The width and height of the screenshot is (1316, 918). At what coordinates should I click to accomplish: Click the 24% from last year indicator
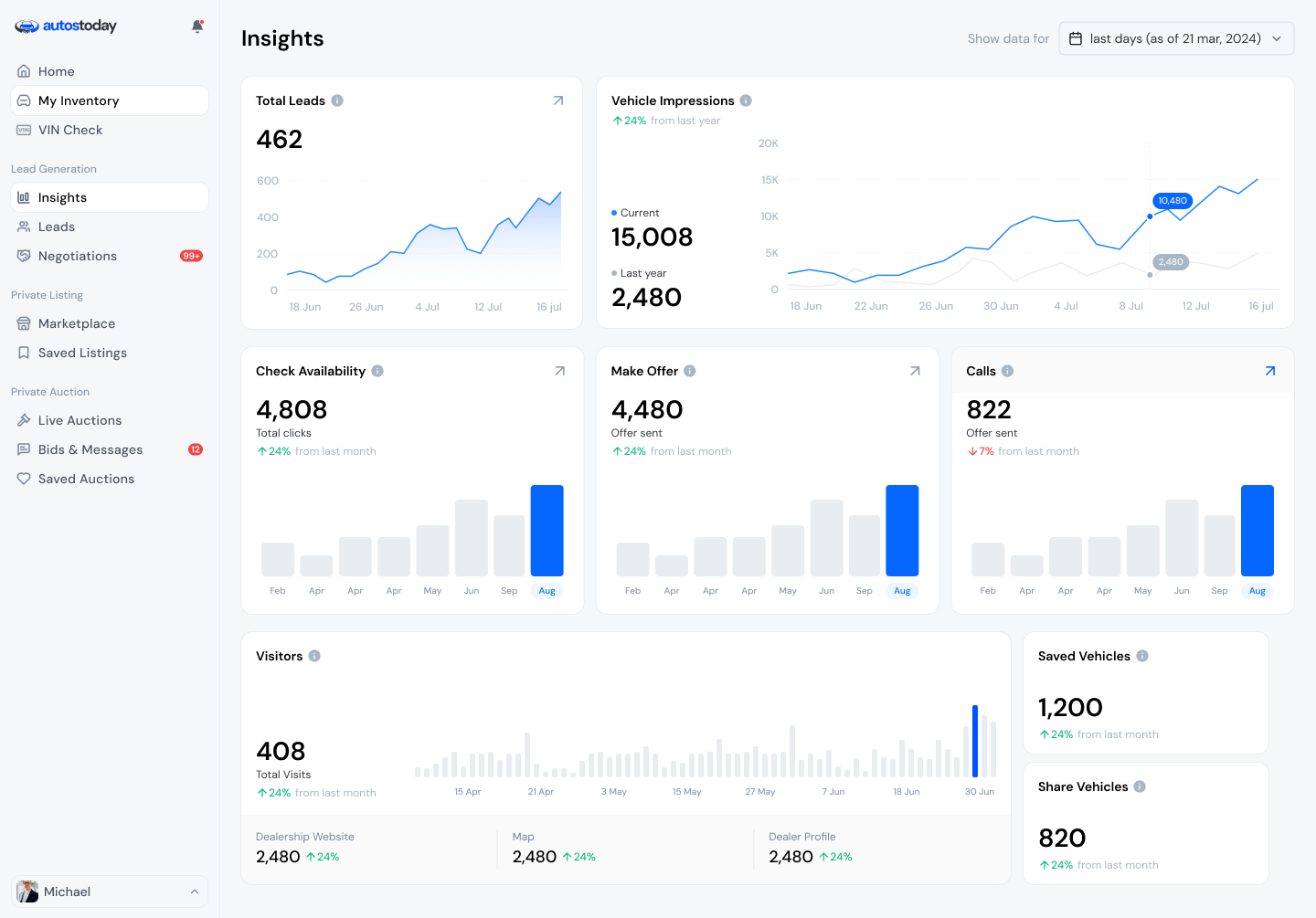666,121
